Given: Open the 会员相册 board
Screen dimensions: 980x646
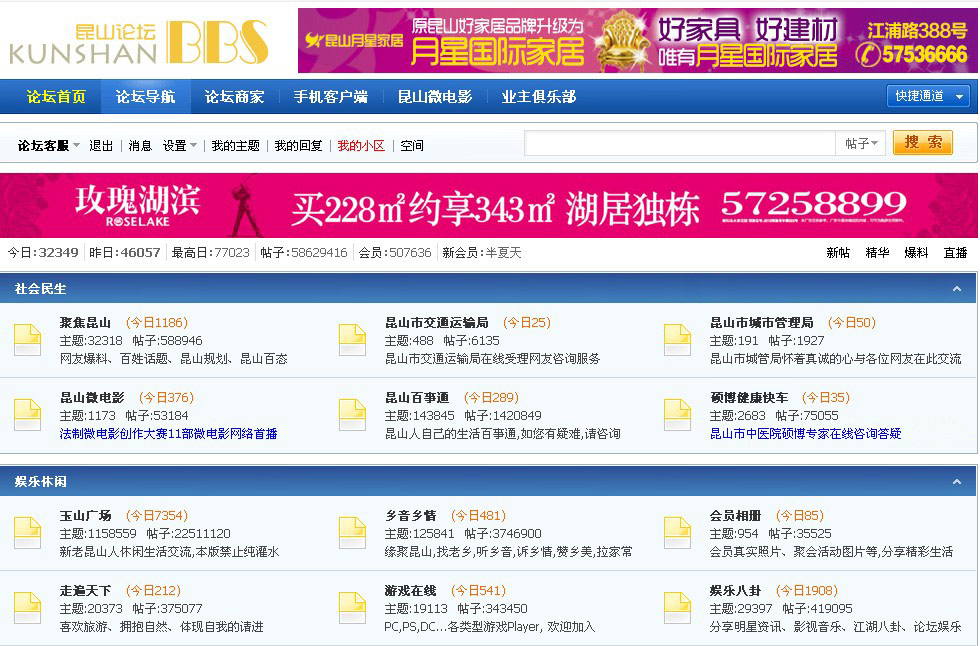Looking at the screenshot, I should (x=736, y=515).
